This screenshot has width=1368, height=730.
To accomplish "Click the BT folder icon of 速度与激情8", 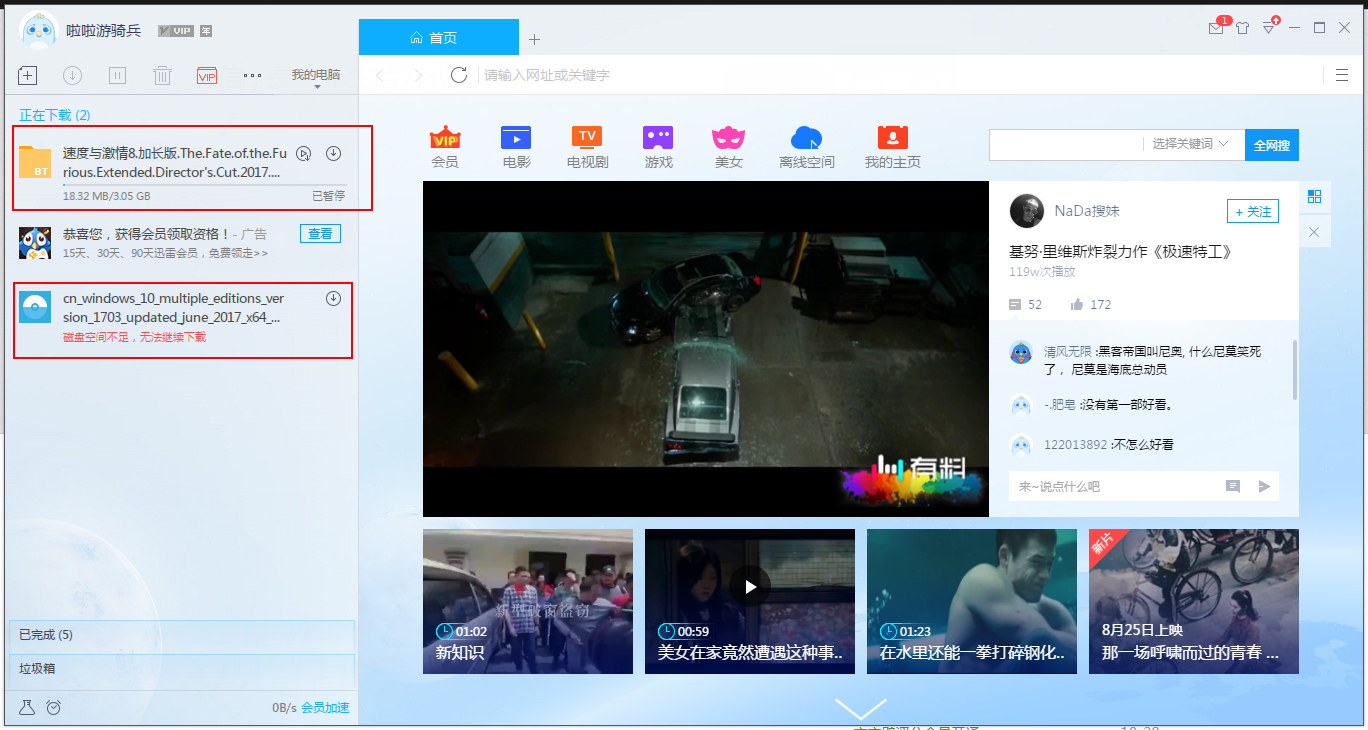I will click(36, 162).
